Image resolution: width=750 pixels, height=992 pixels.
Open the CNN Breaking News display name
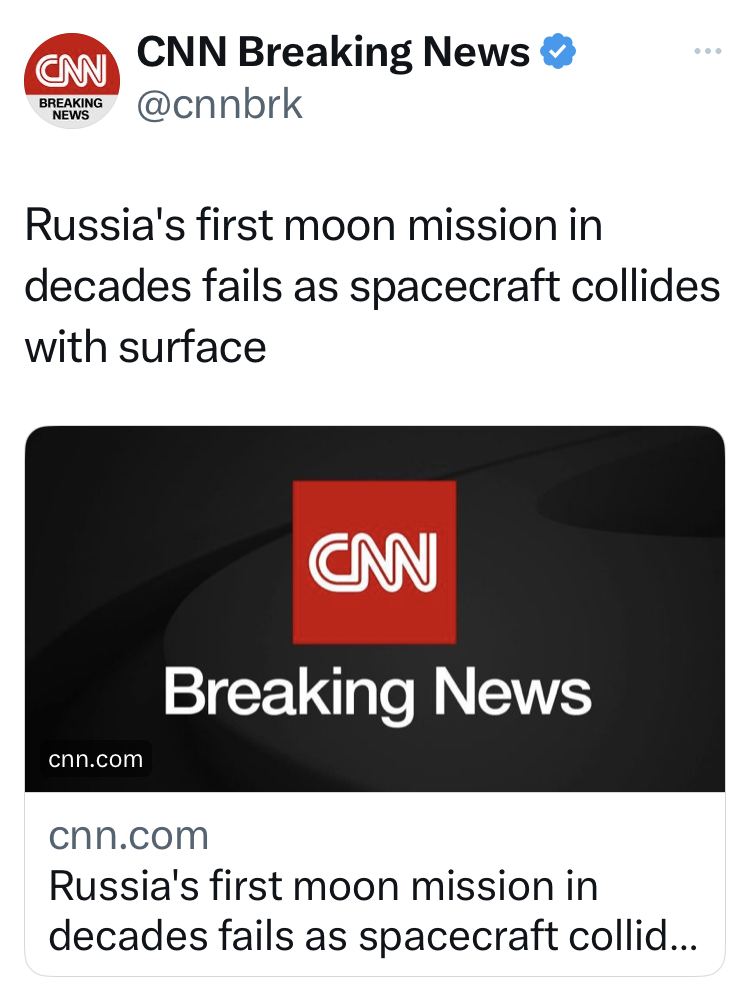pos(332,52)
